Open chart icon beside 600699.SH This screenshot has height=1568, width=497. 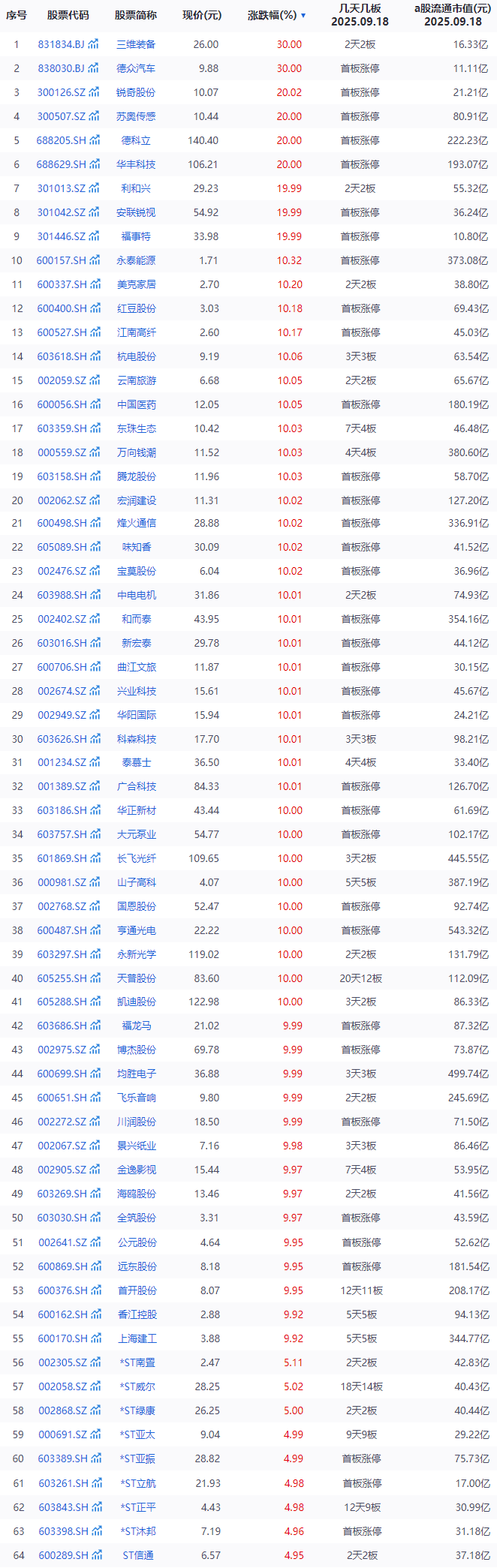pyautogui.click(x=95, y=1074)
